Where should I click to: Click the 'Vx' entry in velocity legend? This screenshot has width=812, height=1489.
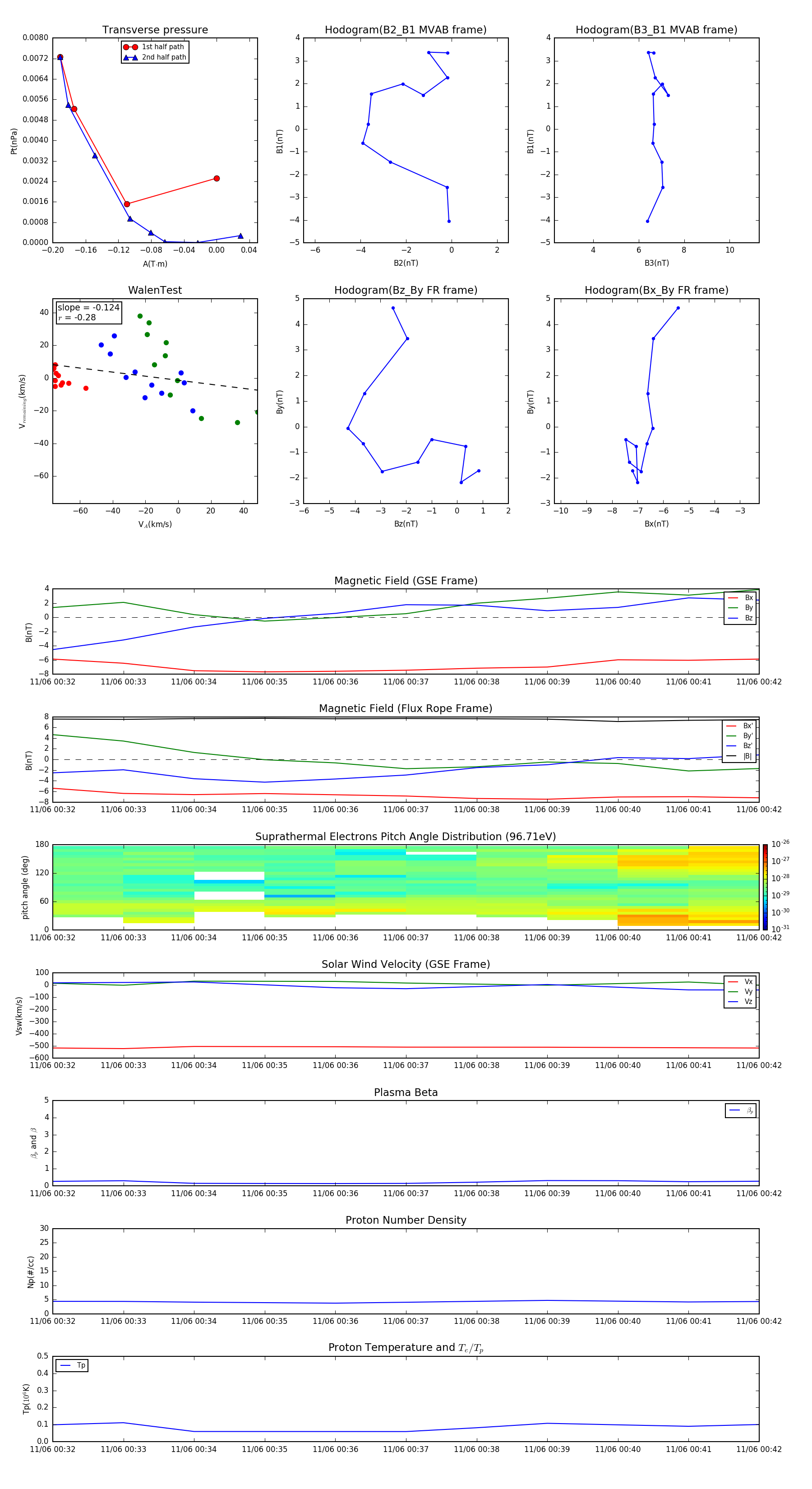(740, 981)
